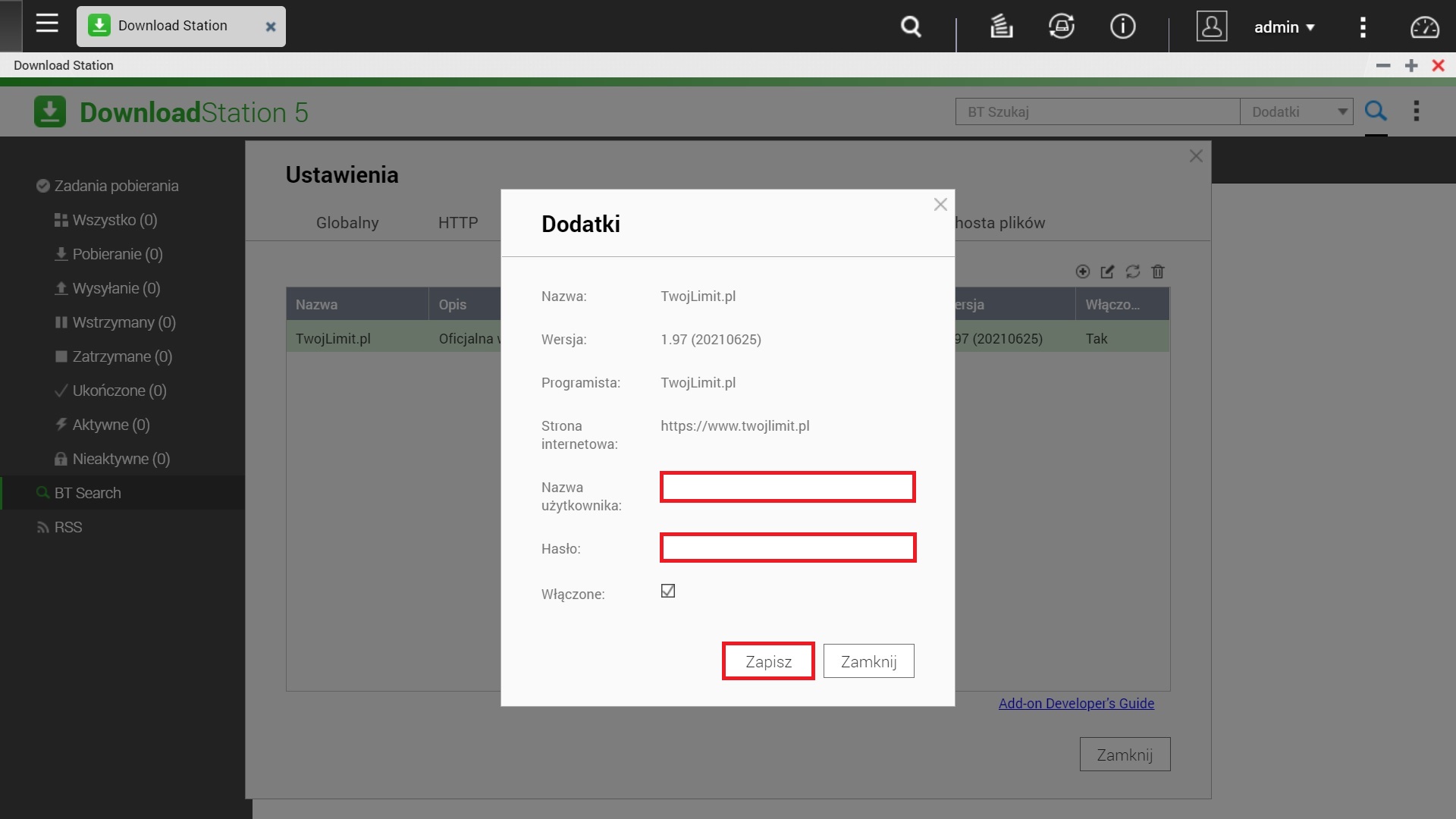Click the add add-on plus icon
Viewport: 1456px width, 819px height.
[1083, 271]
